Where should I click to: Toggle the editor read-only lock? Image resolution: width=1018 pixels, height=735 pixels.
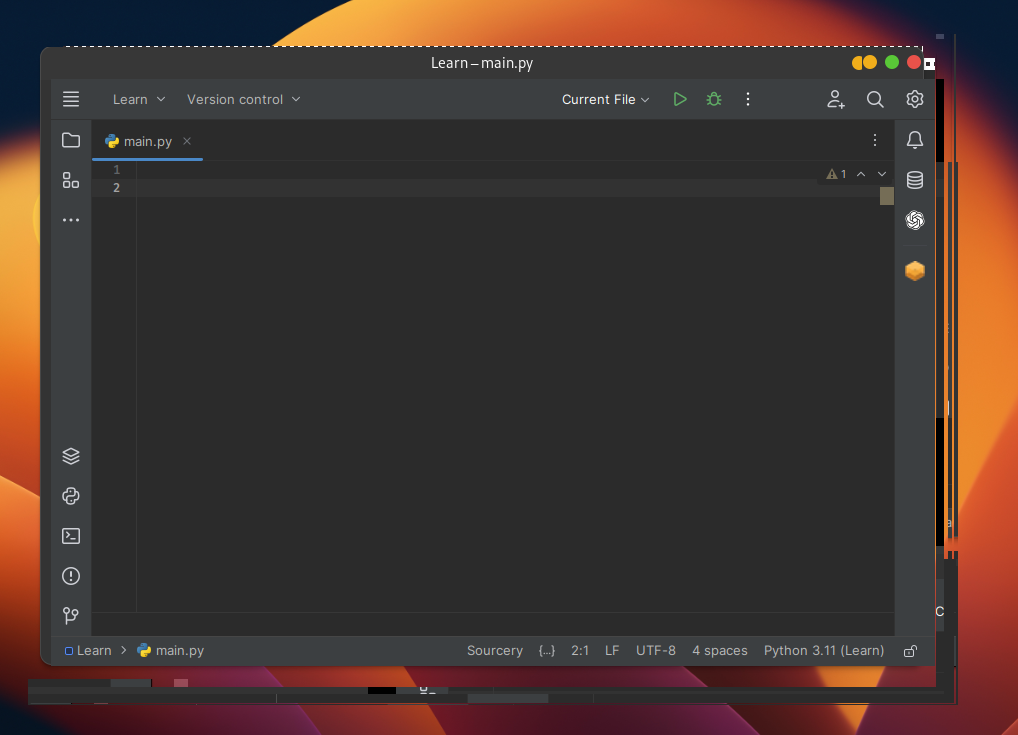[909, 650]
